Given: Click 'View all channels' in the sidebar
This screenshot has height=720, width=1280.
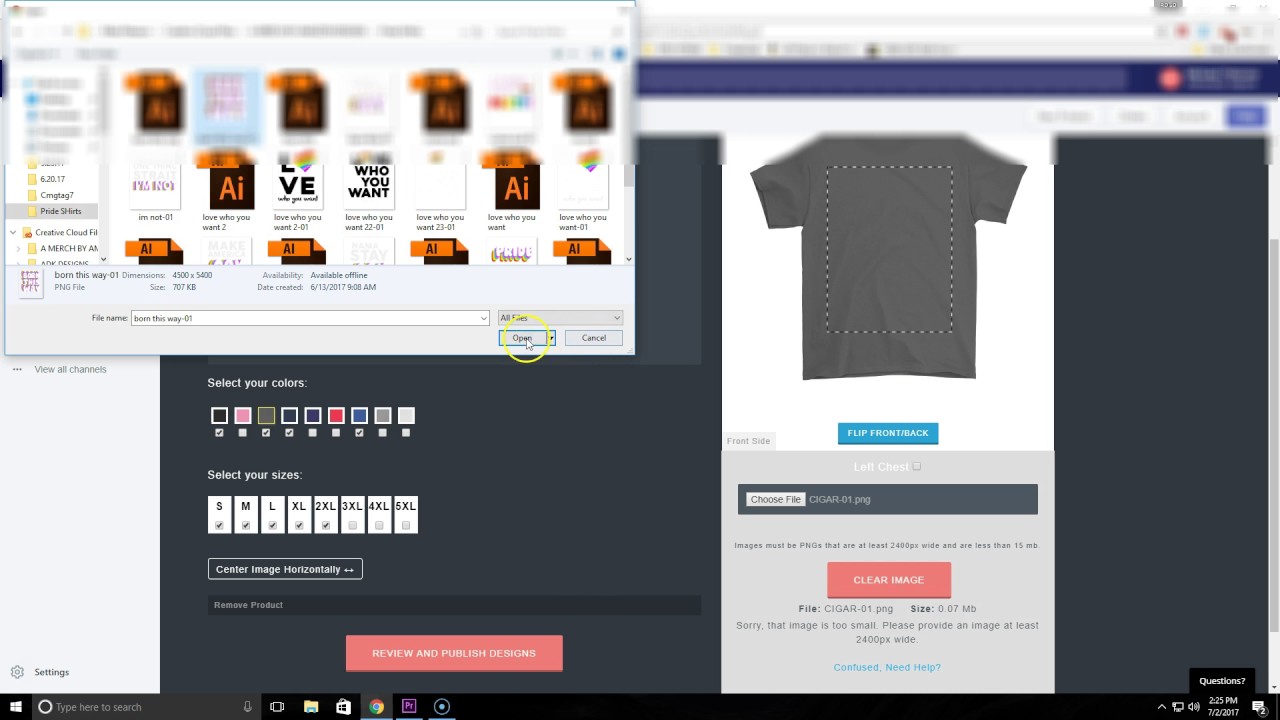Looking at the screenshot, I should coord(70,369).
